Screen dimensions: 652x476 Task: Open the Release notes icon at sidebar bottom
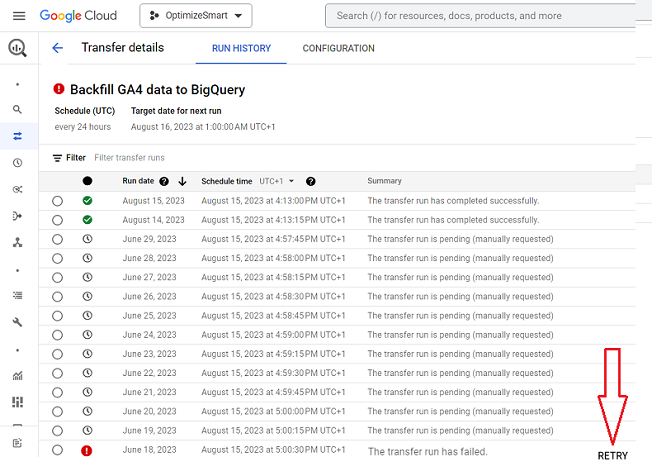(17, 443)
